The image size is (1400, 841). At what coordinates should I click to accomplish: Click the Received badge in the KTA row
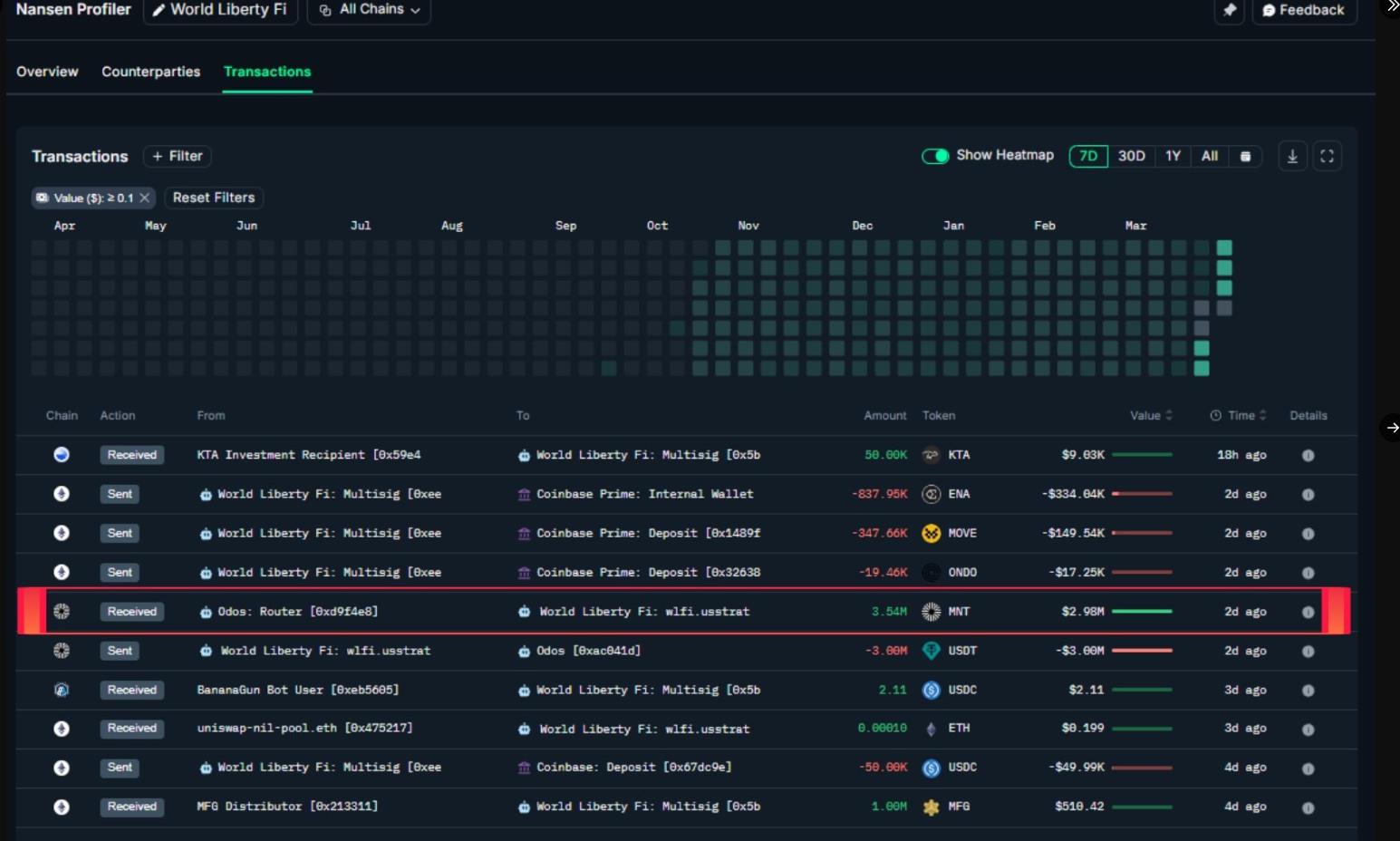[x=131, y=455]
